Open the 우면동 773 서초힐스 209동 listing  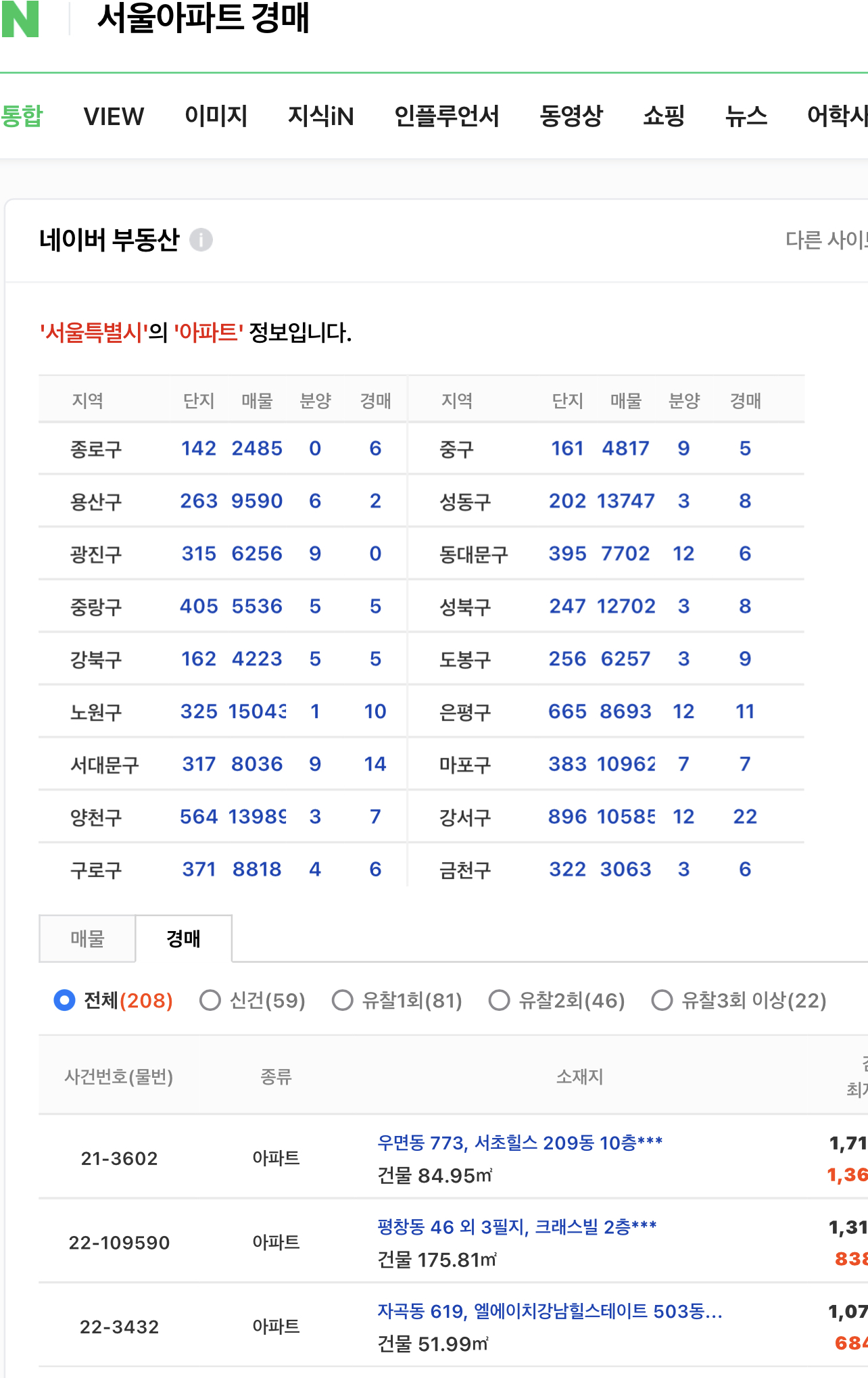point(520,1143)
